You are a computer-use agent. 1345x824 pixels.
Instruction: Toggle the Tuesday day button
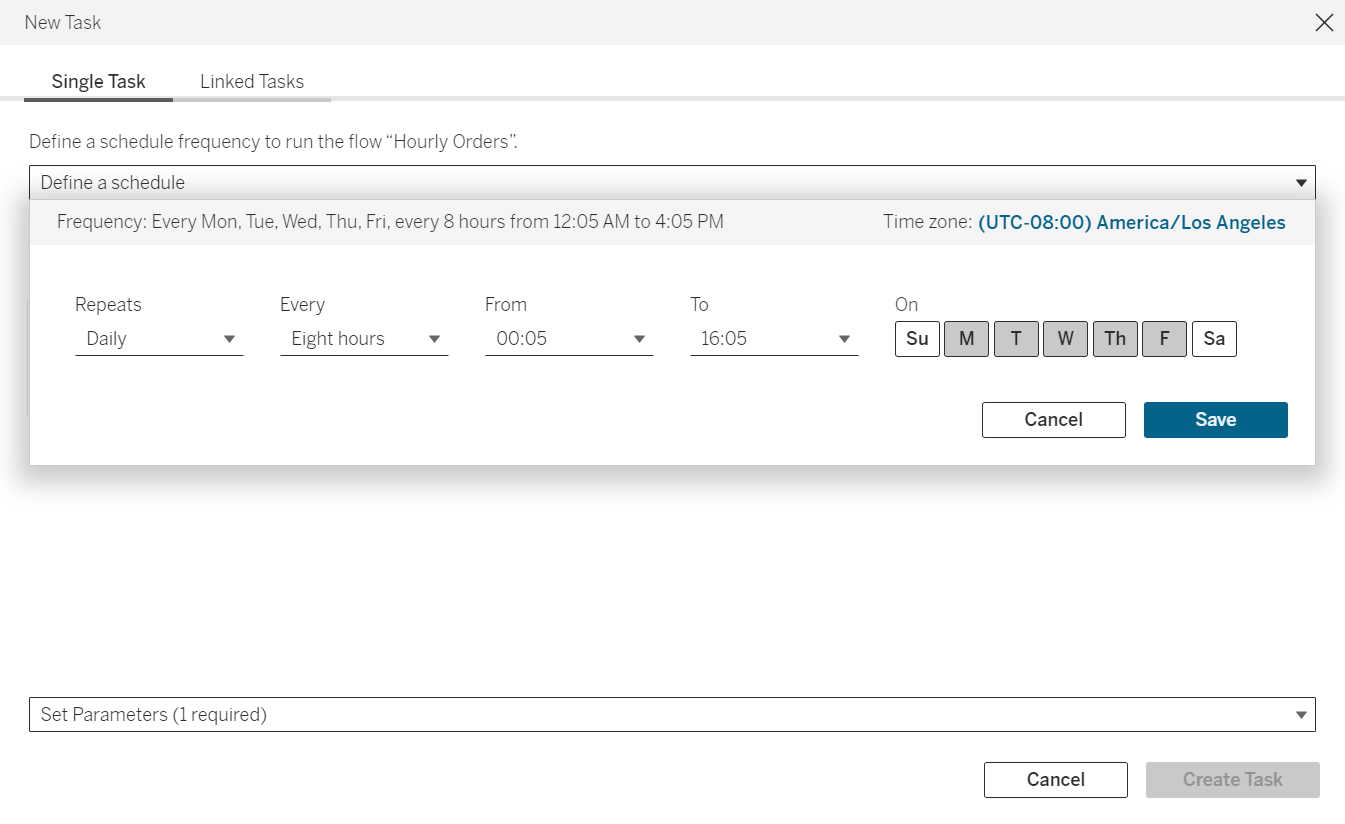point(1016,339)
